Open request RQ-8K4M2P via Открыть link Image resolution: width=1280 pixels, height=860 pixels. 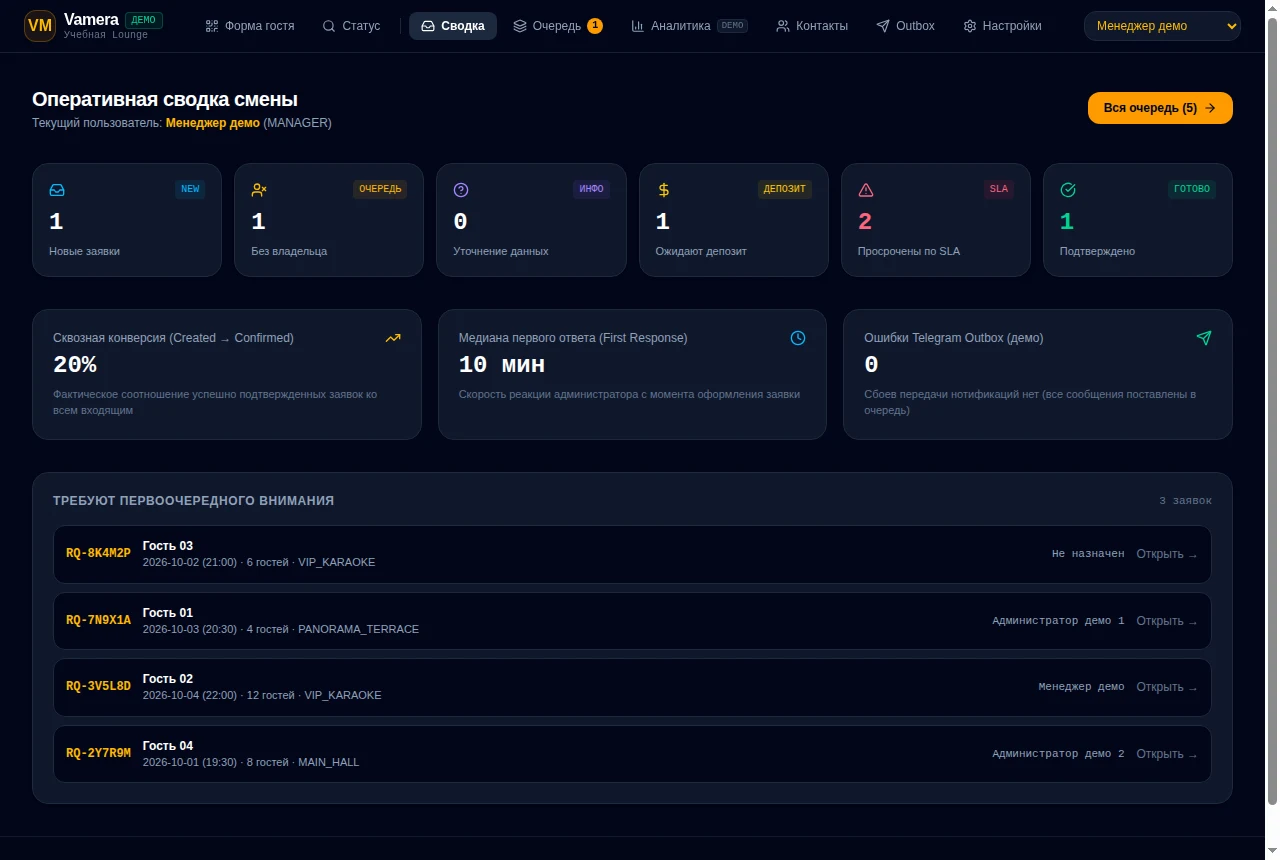coord(1166,554)
